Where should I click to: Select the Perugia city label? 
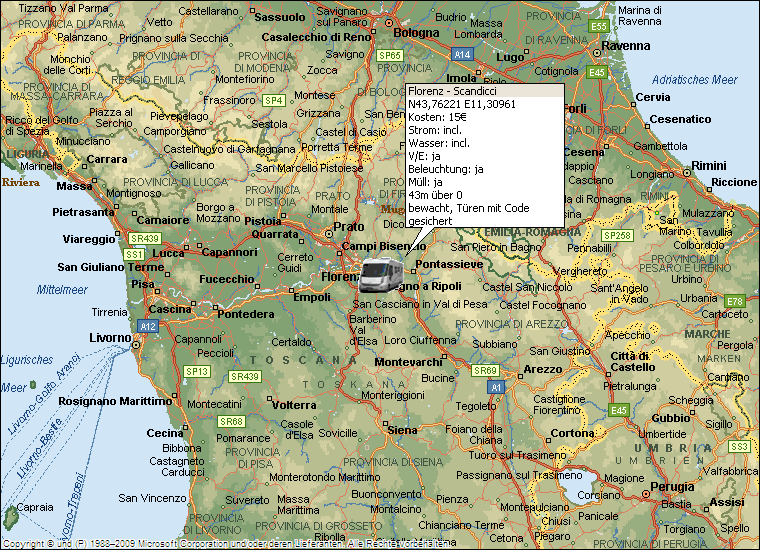[x=671, y=487]
